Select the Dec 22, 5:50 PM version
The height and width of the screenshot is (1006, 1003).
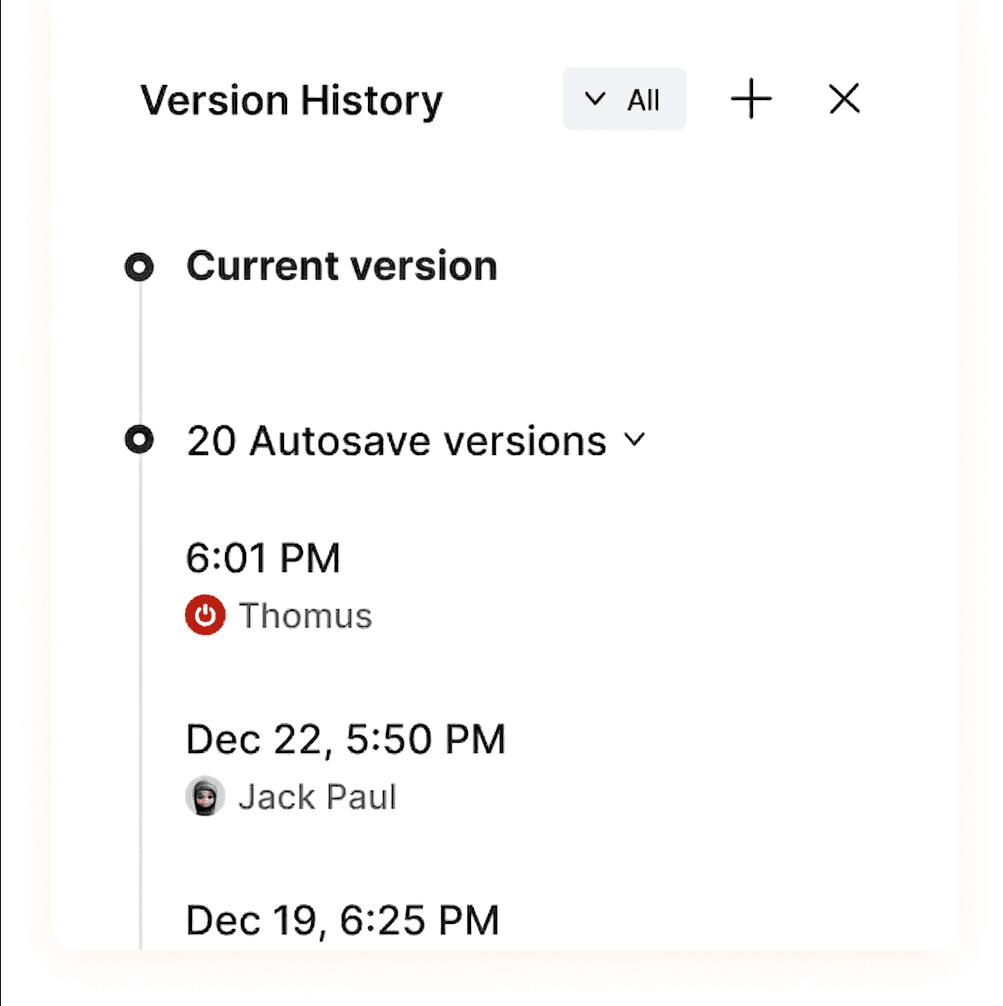(345, 739)
